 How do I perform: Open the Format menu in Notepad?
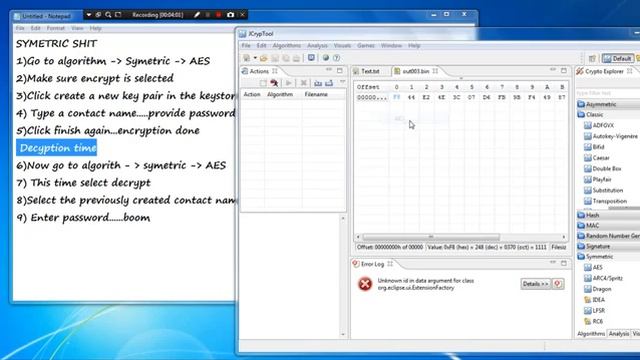click(56, 28)
